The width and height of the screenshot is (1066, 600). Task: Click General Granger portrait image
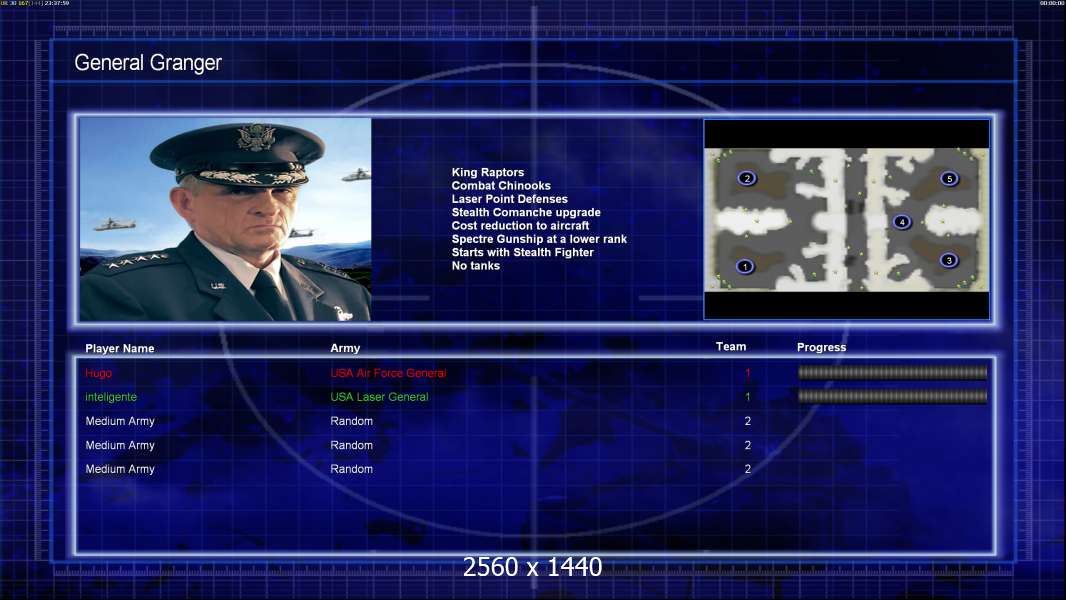225,219
